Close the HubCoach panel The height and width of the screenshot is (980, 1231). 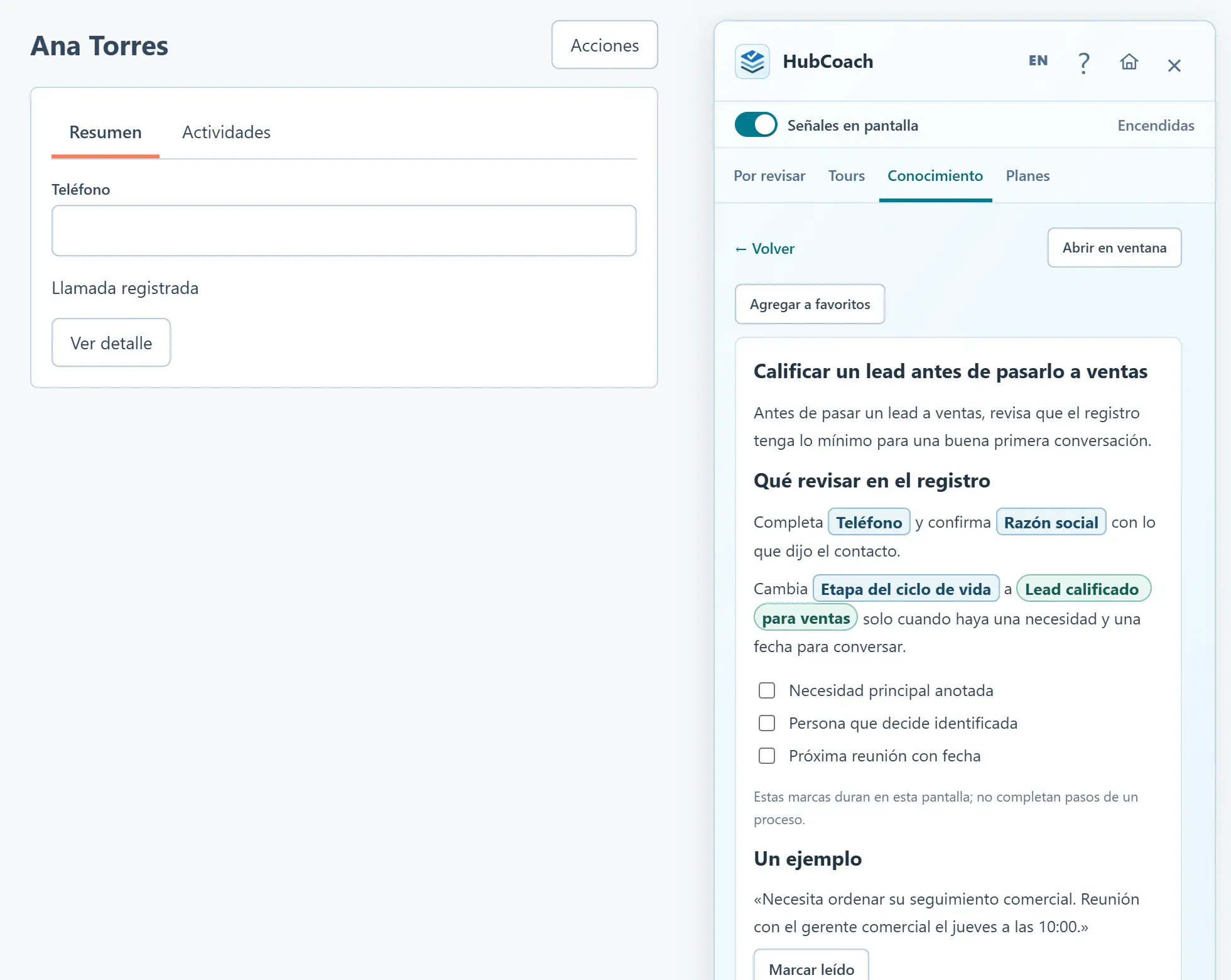pos(1174,65)
